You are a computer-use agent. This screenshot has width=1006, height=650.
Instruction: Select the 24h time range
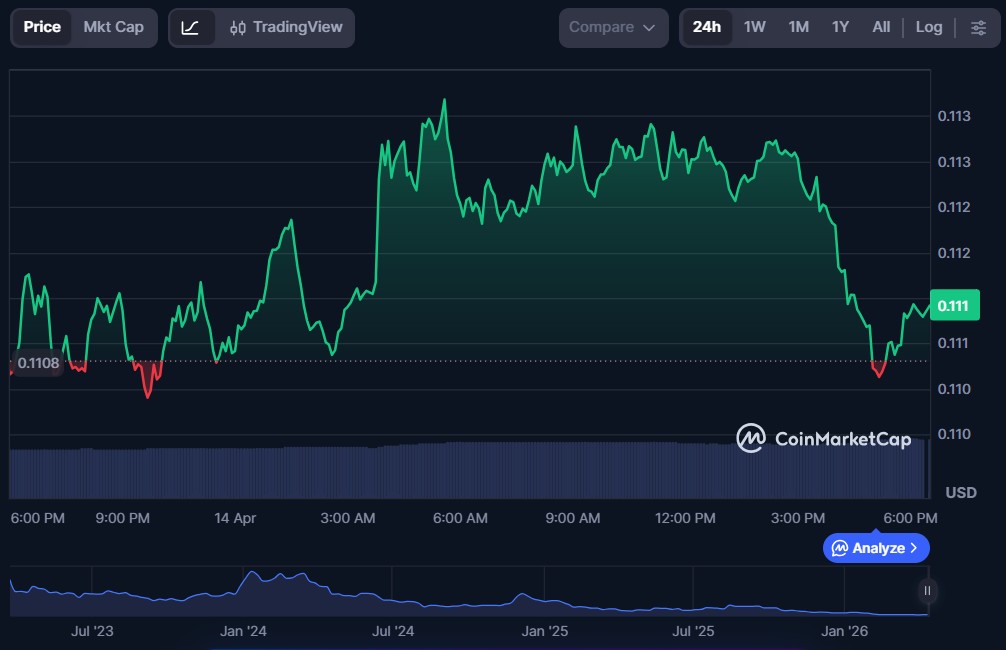click(x=706, y=27)
